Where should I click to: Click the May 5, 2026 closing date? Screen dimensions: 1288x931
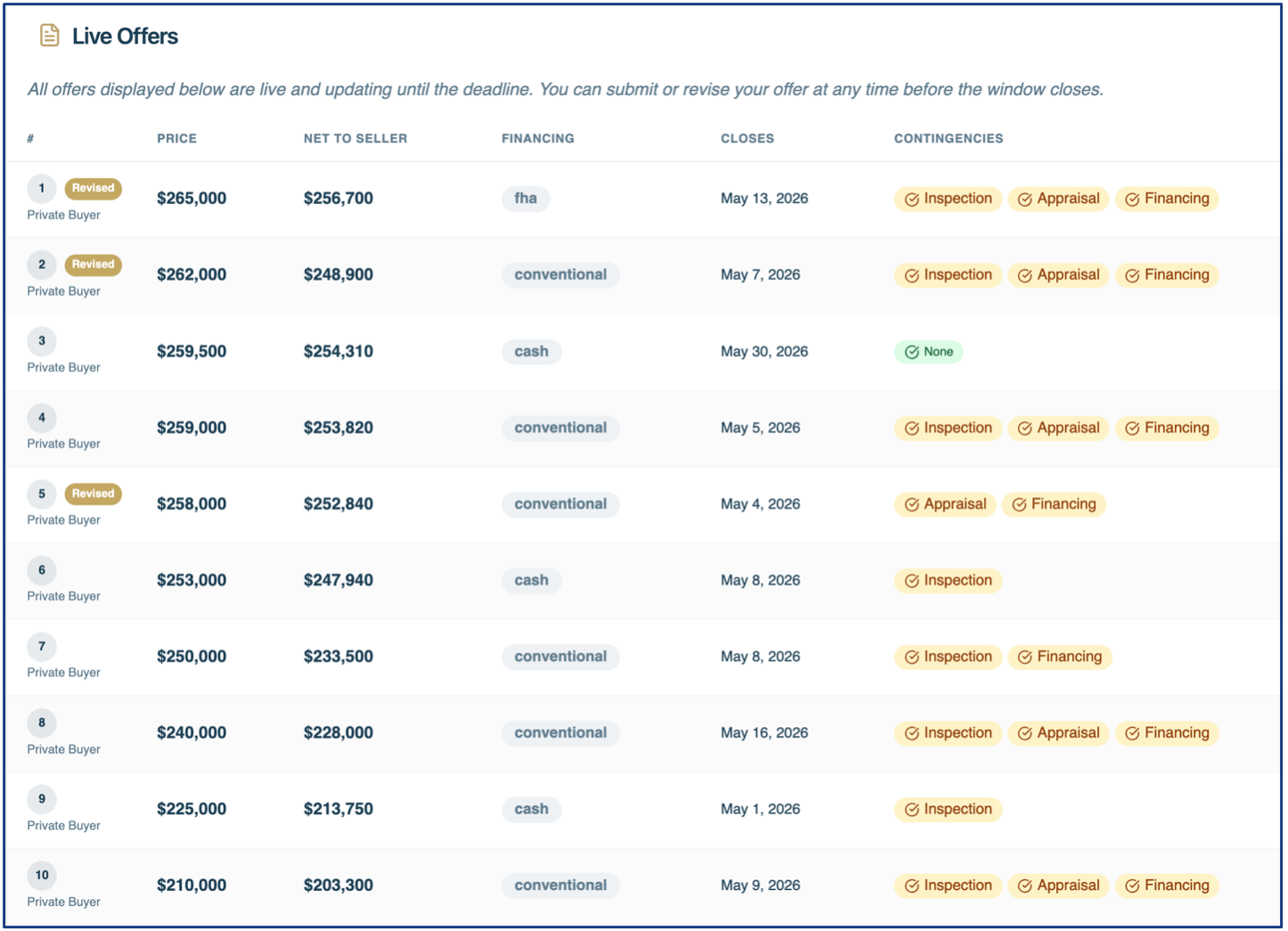coord(760,428)
